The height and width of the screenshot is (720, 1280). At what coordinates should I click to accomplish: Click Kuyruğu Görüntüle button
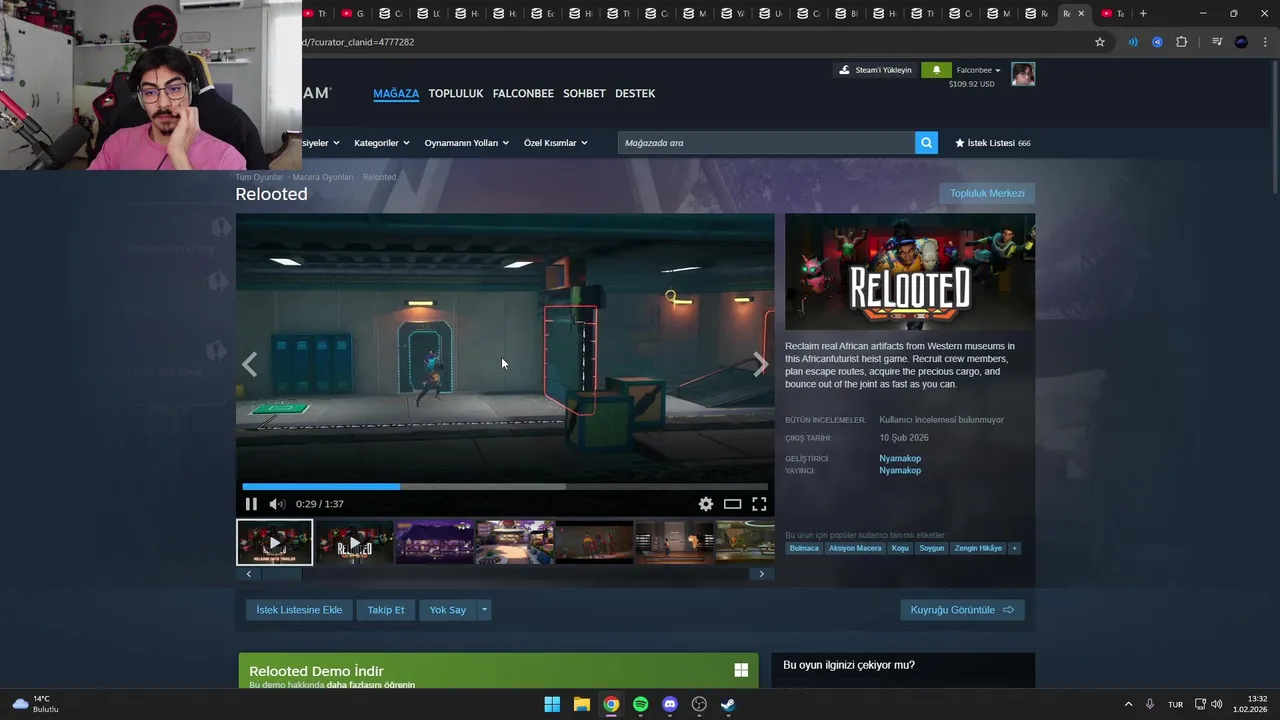962,610
